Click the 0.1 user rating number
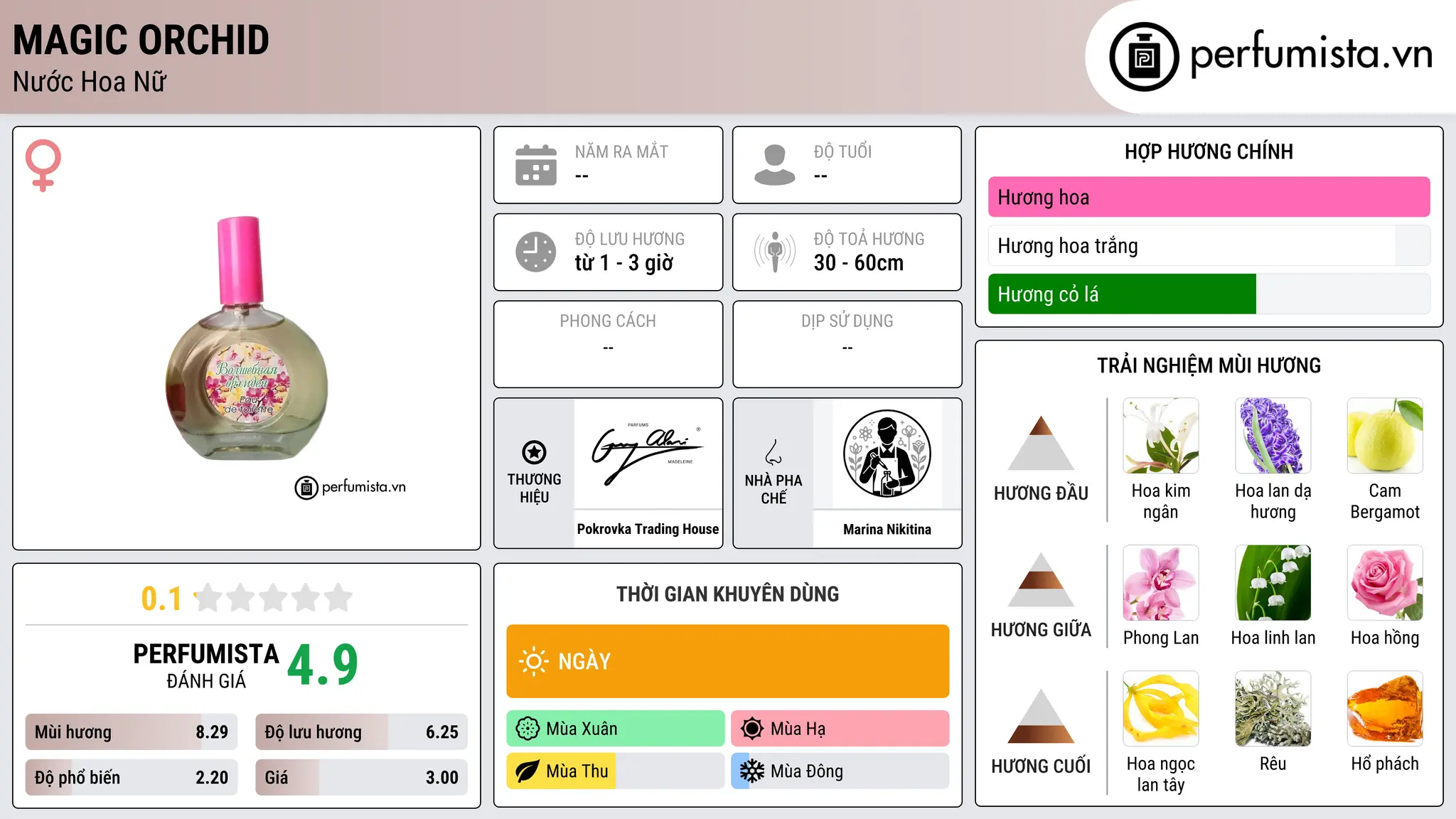Viewport: 1456px width, 819px height. pos(161,599)
